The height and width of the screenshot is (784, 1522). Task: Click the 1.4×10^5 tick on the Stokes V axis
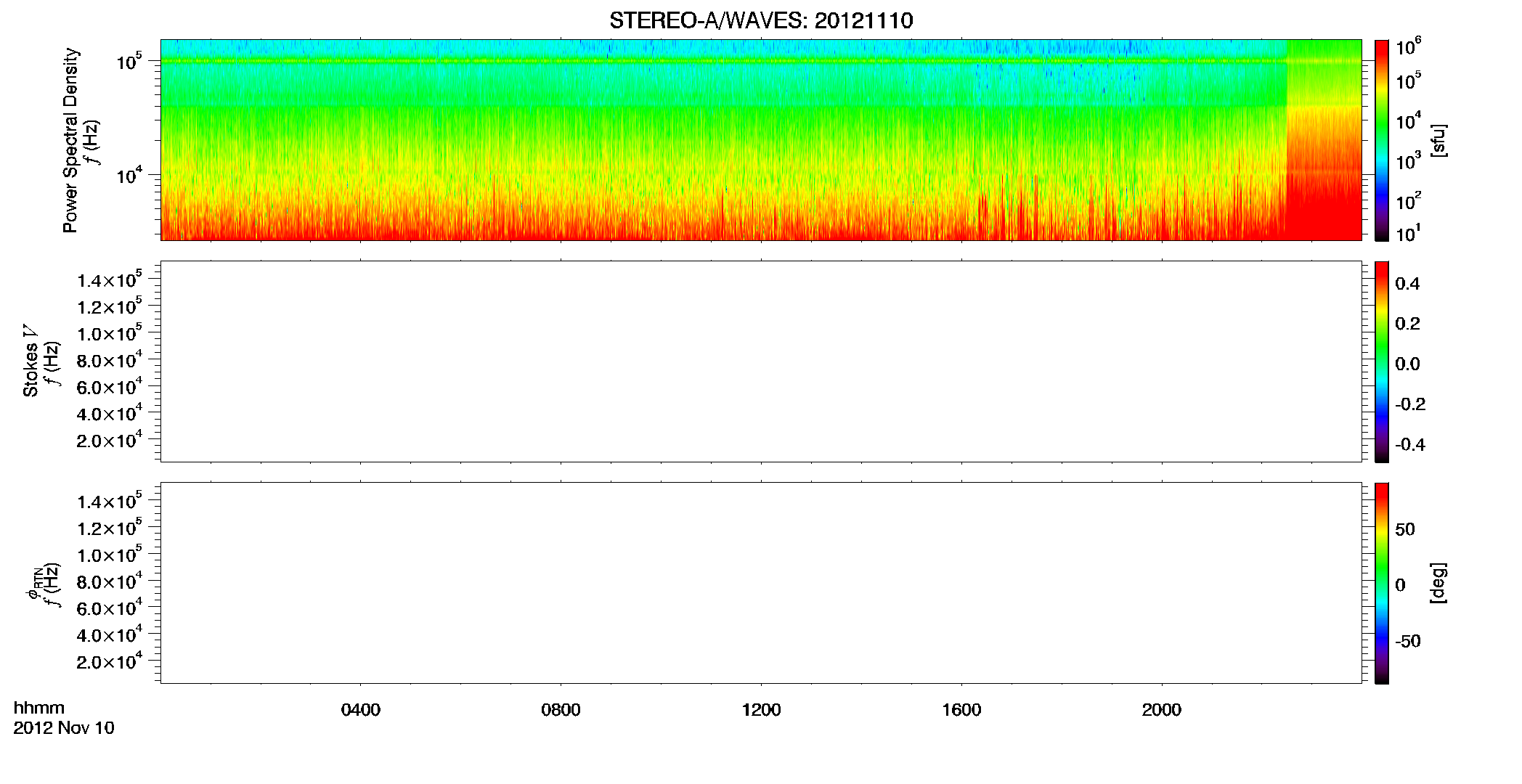click(x=110, y=279)
